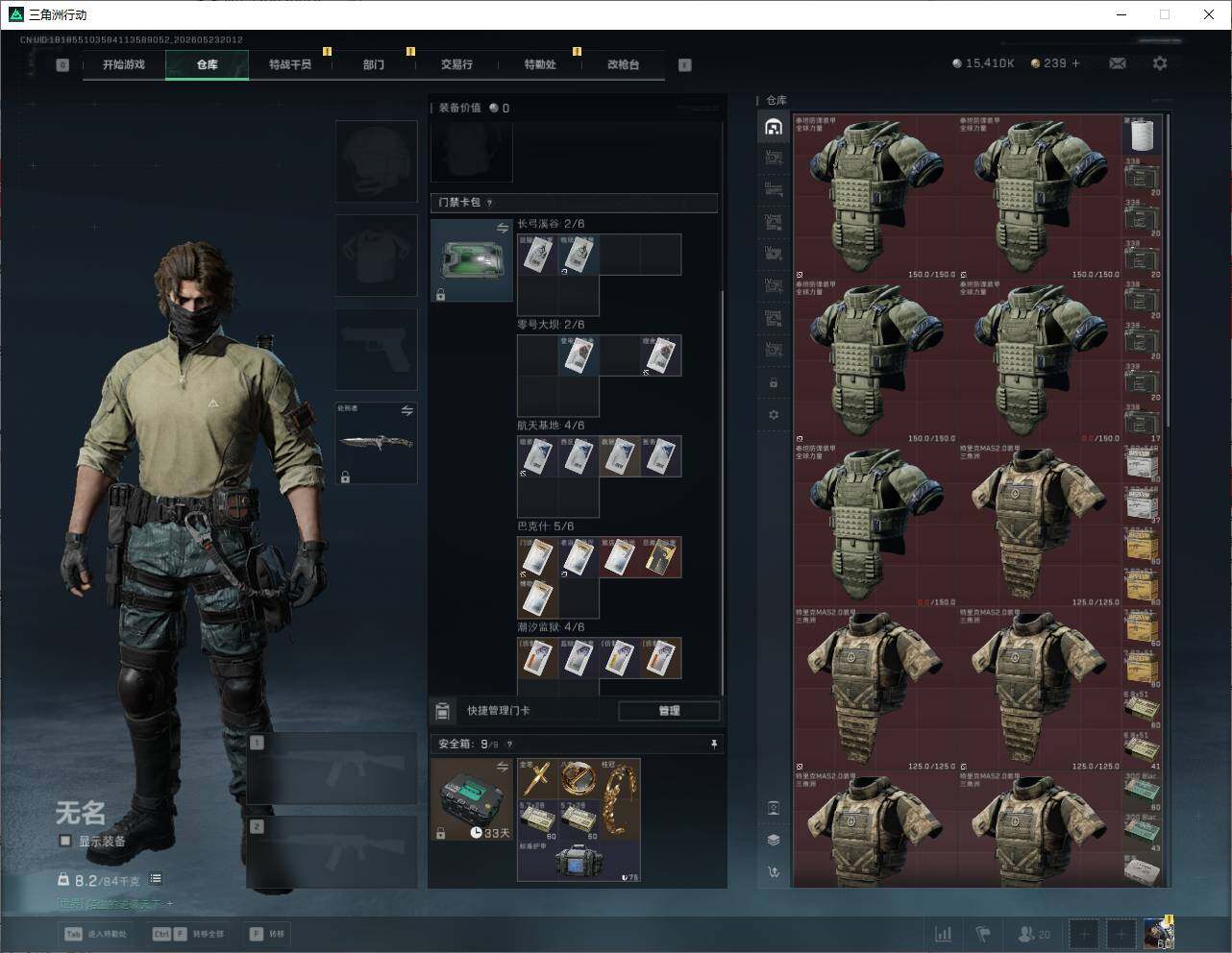The image size is (1232, 953).
Task: Toggle the 安全箱 pin icon
Action: coord(713,744)
